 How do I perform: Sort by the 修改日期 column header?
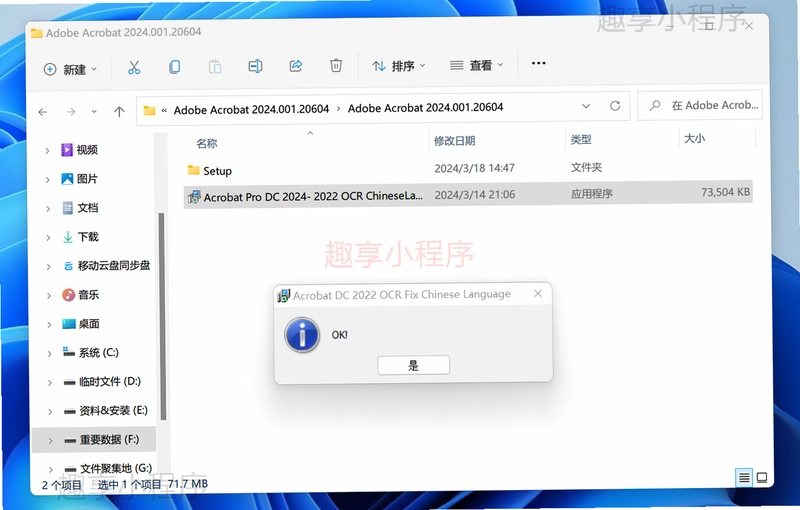pos(454,141)
